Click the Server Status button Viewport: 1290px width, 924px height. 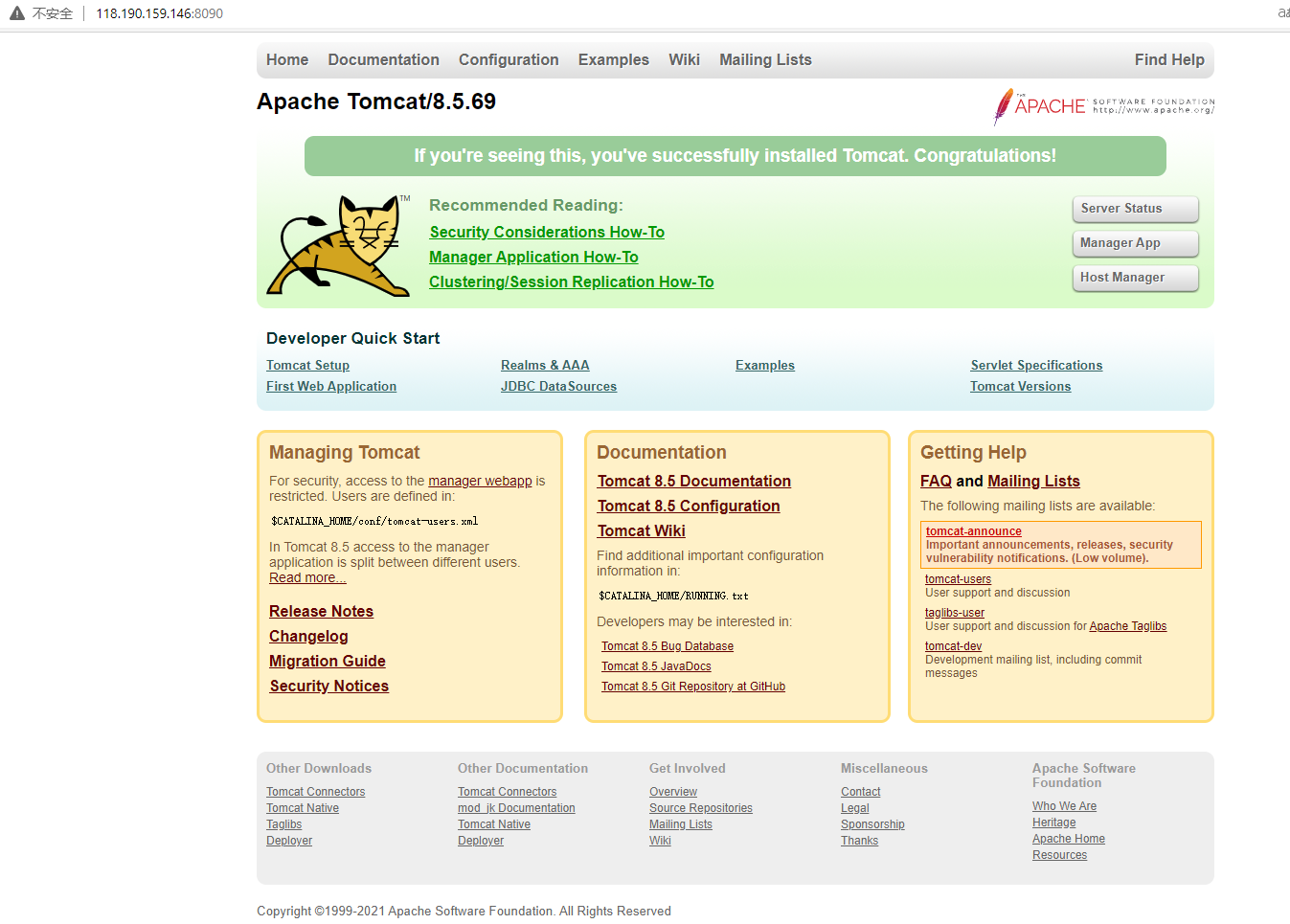(x=1135, y=209)
